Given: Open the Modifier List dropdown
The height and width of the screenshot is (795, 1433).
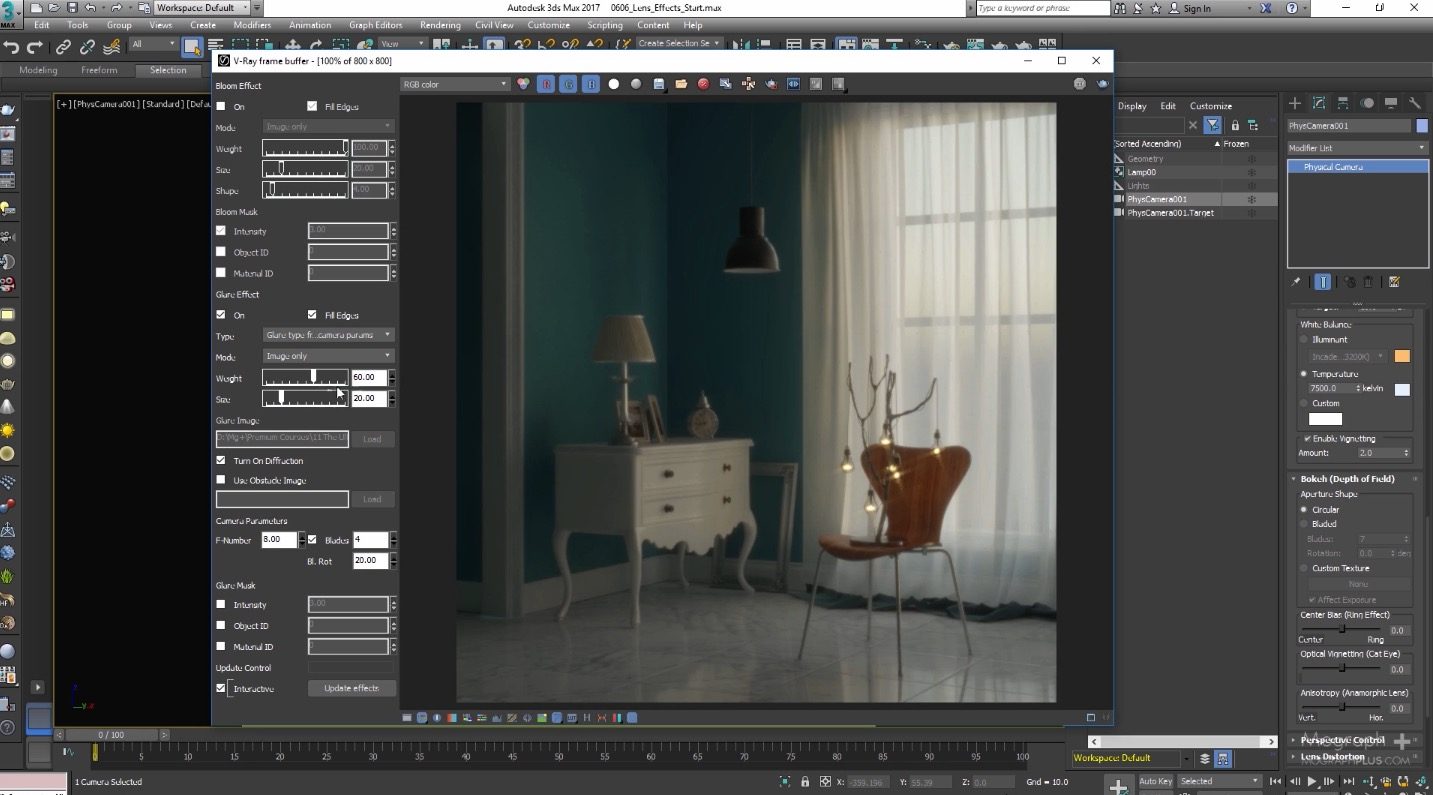Looking at the screenshot, I should [x=1357, y=148].
